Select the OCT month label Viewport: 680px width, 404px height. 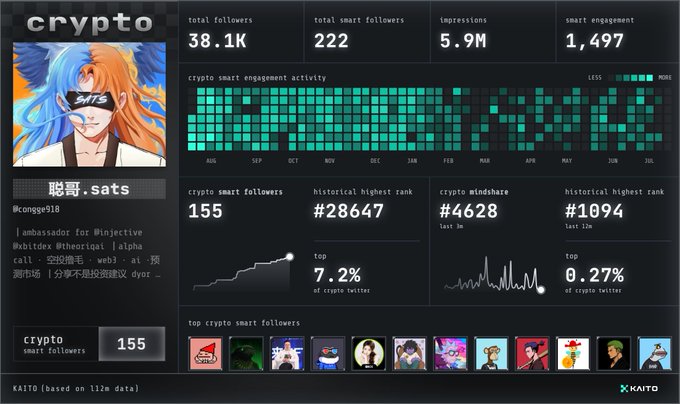click(293, 161)
